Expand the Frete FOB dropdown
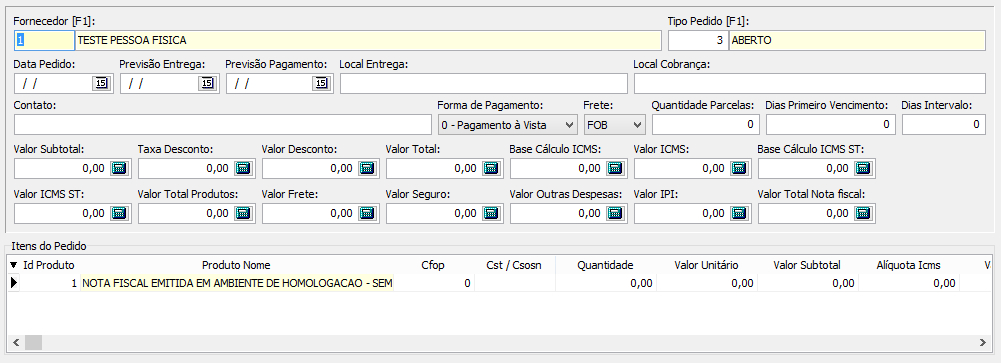Image resolution: width=1002 pixels, height=363 pixels. coord(637,125)
